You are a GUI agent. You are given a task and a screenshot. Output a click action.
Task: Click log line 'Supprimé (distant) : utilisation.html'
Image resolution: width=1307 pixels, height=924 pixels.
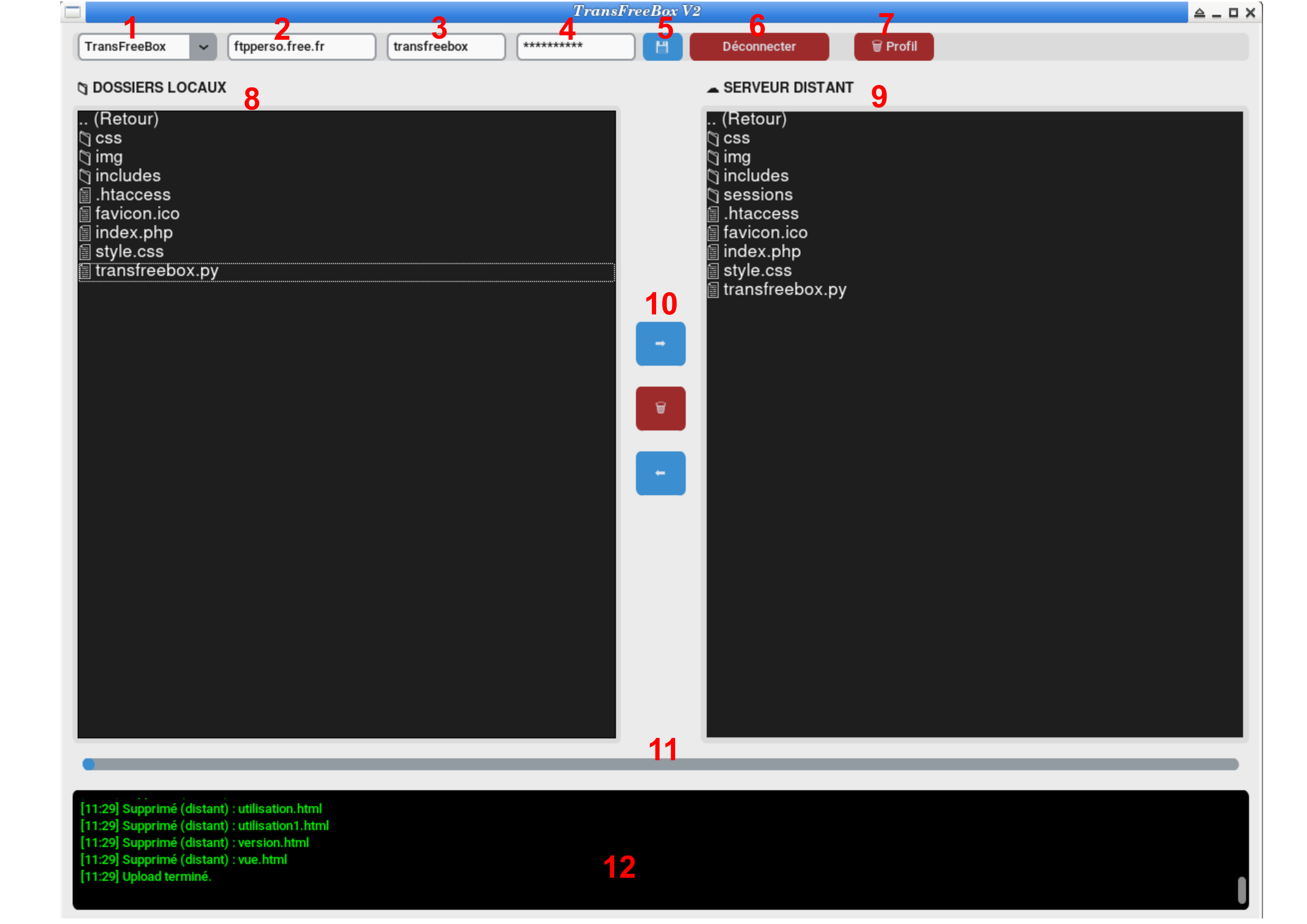[201, 809]
